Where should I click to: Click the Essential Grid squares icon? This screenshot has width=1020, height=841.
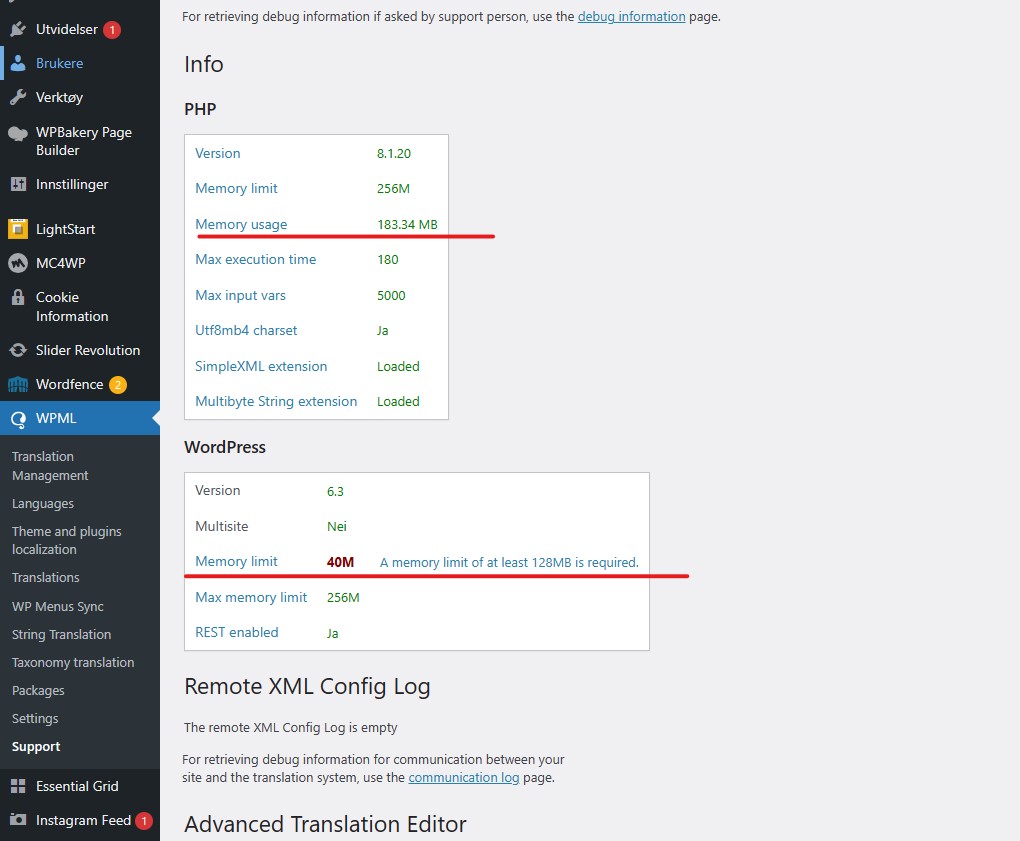click(18, 786)
